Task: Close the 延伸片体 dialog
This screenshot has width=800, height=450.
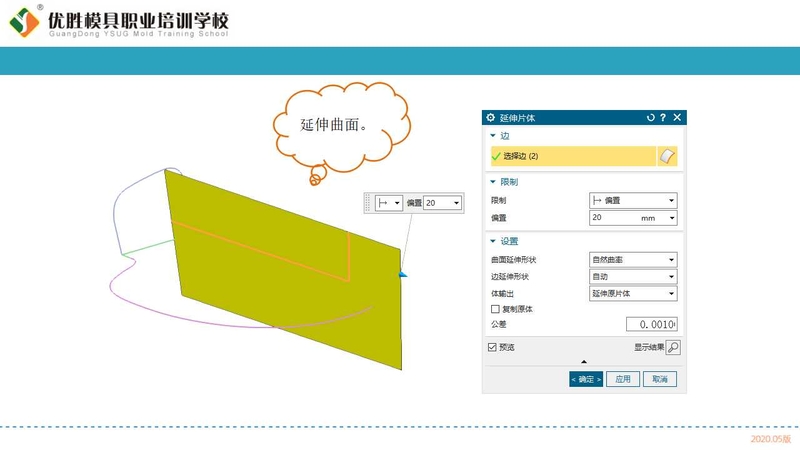Action: point(677,117)
